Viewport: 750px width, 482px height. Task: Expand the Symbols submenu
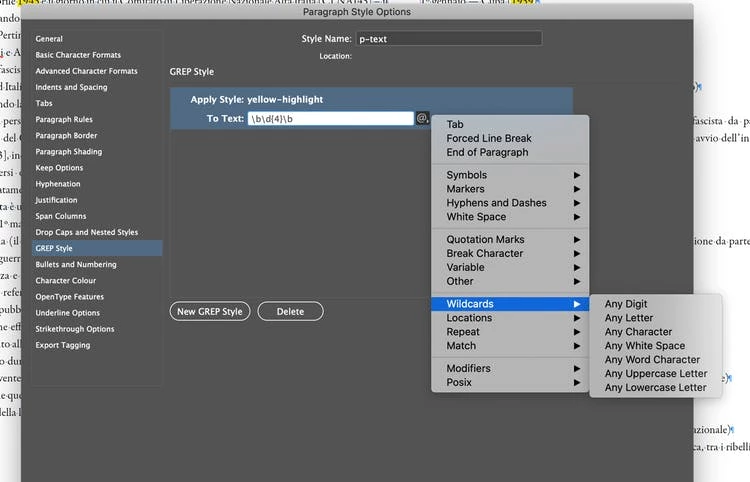pyautogui.click(x=510, y=175)
